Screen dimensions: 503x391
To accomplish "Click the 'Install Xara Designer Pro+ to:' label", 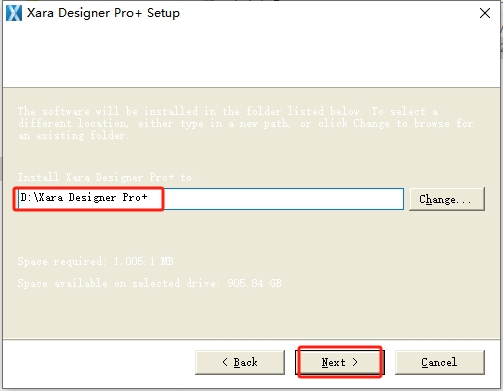I will coord(107,177).
